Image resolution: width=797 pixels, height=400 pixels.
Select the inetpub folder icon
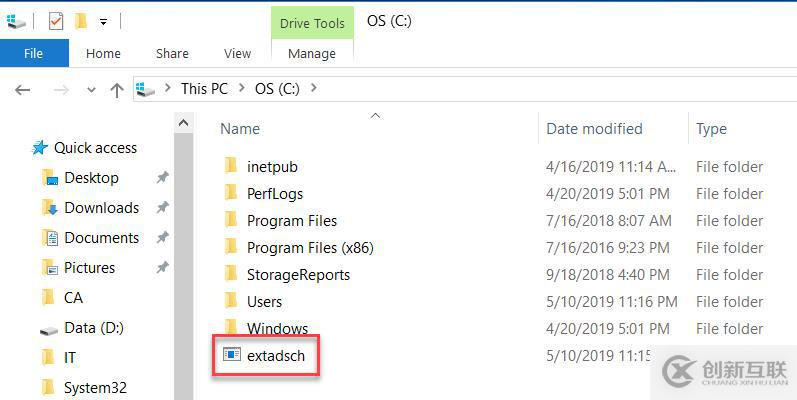coord(231,166)
